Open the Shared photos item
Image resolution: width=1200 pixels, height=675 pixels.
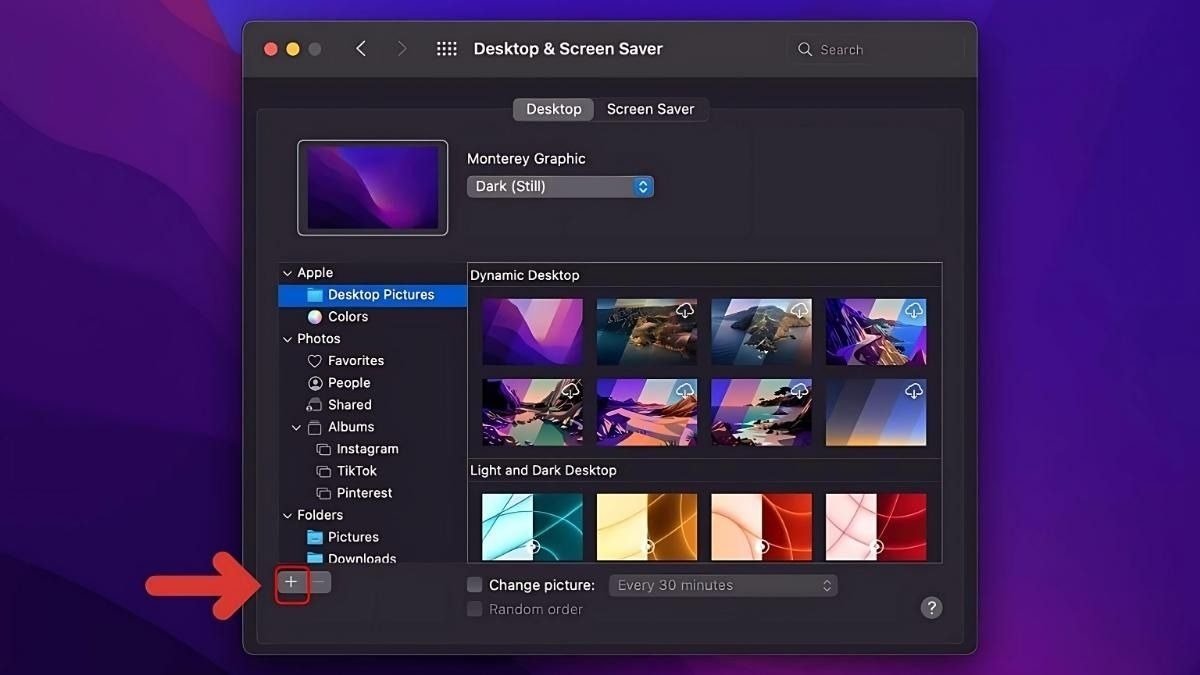tap(349, 404)
